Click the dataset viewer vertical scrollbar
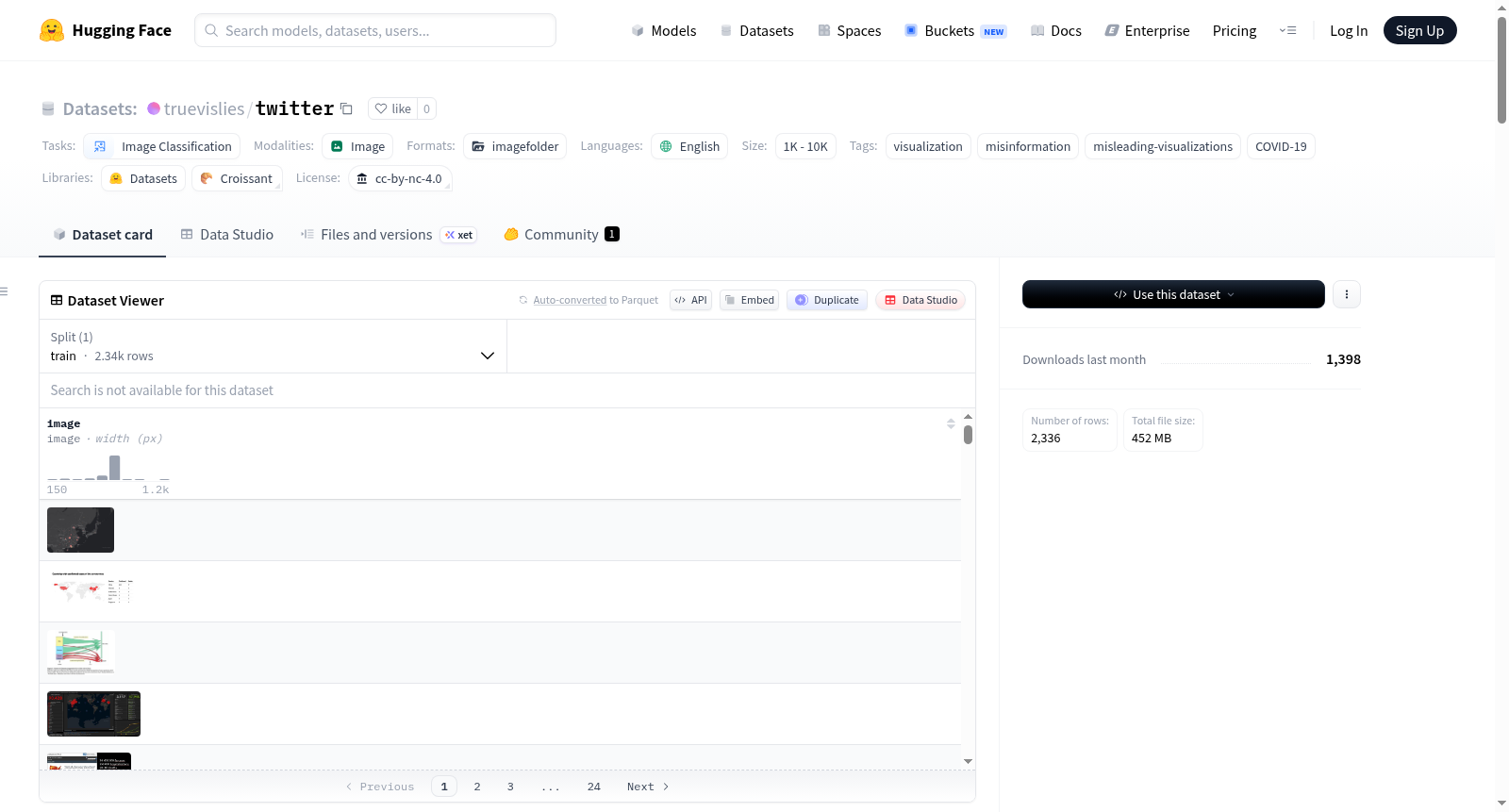 pos(968,435)
